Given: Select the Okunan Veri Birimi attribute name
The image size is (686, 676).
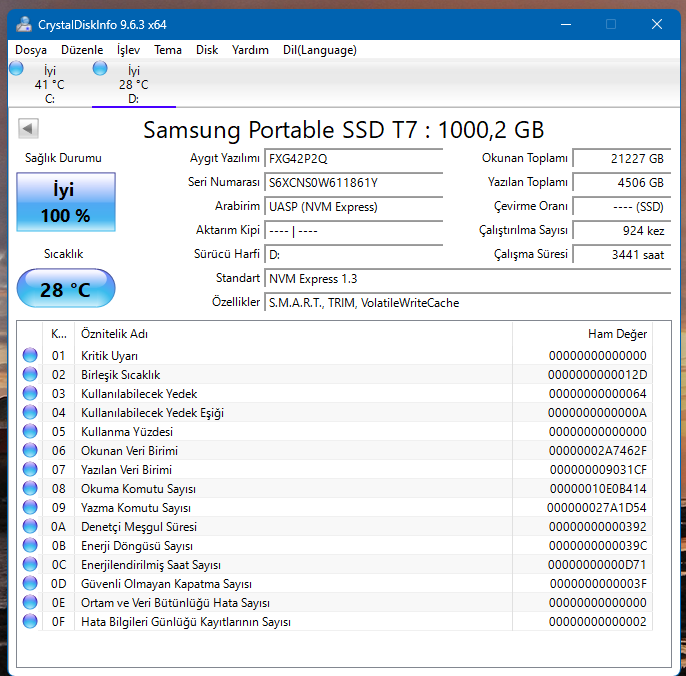Looking at the screenshot, I should coord(130,451).
